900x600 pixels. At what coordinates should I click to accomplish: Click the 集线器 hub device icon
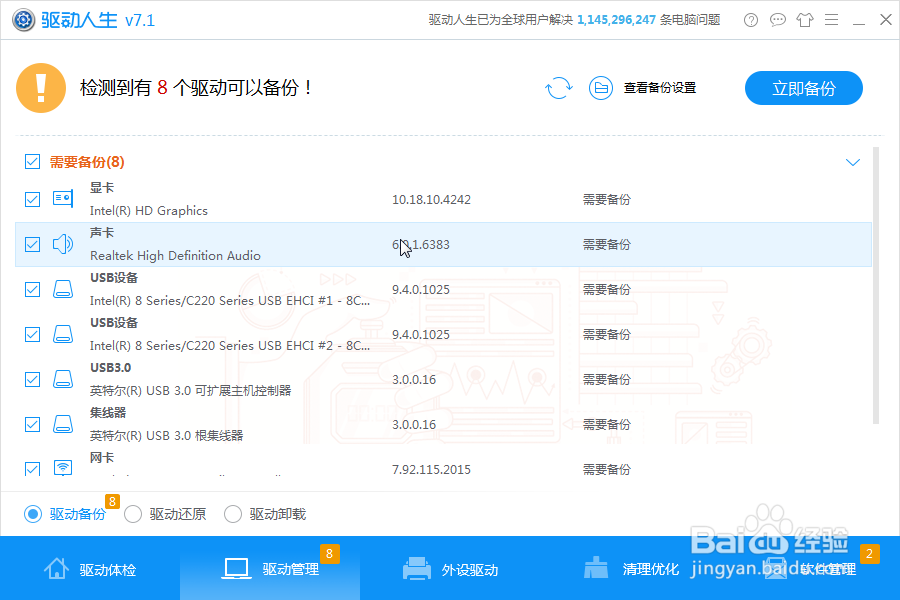(x=63, y=424)
